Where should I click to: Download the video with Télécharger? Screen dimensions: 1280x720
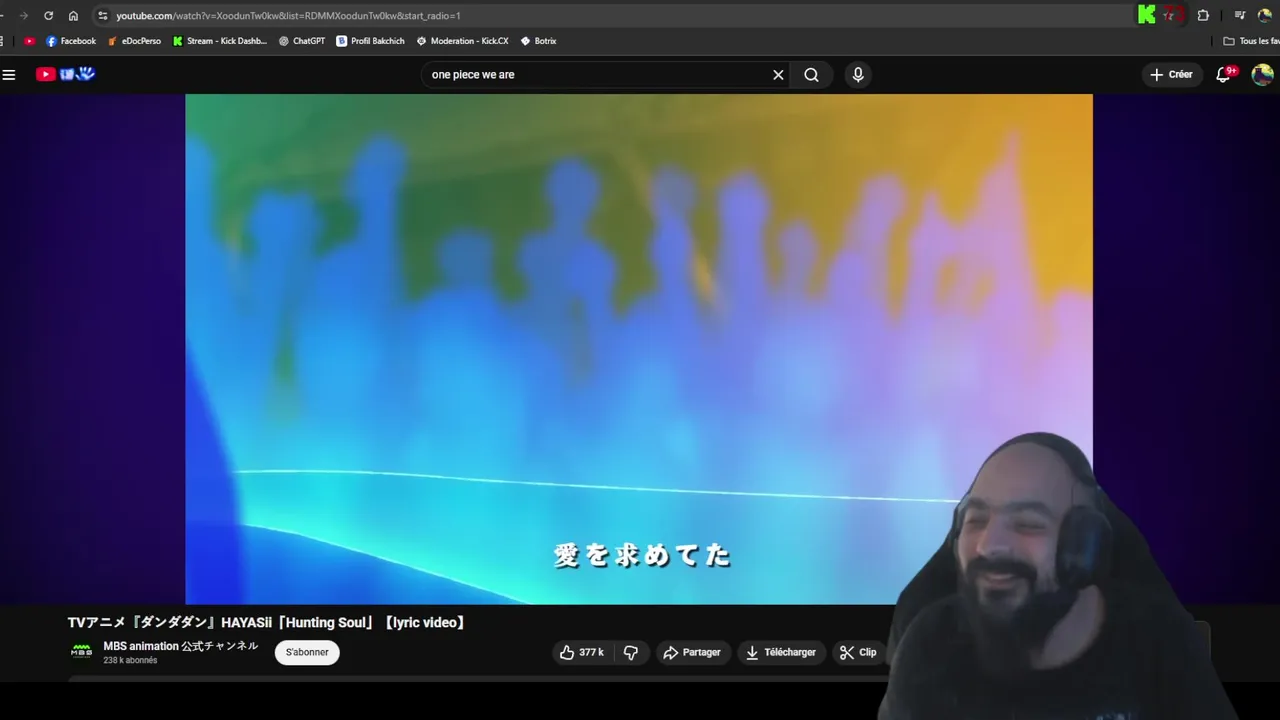click(x=781, y=652)
